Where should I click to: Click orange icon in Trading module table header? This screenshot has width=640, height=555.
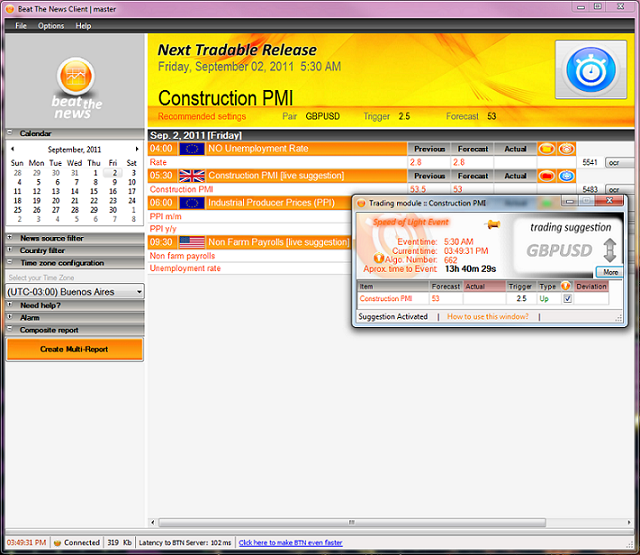pyautogui.click(x=565, y=286)
